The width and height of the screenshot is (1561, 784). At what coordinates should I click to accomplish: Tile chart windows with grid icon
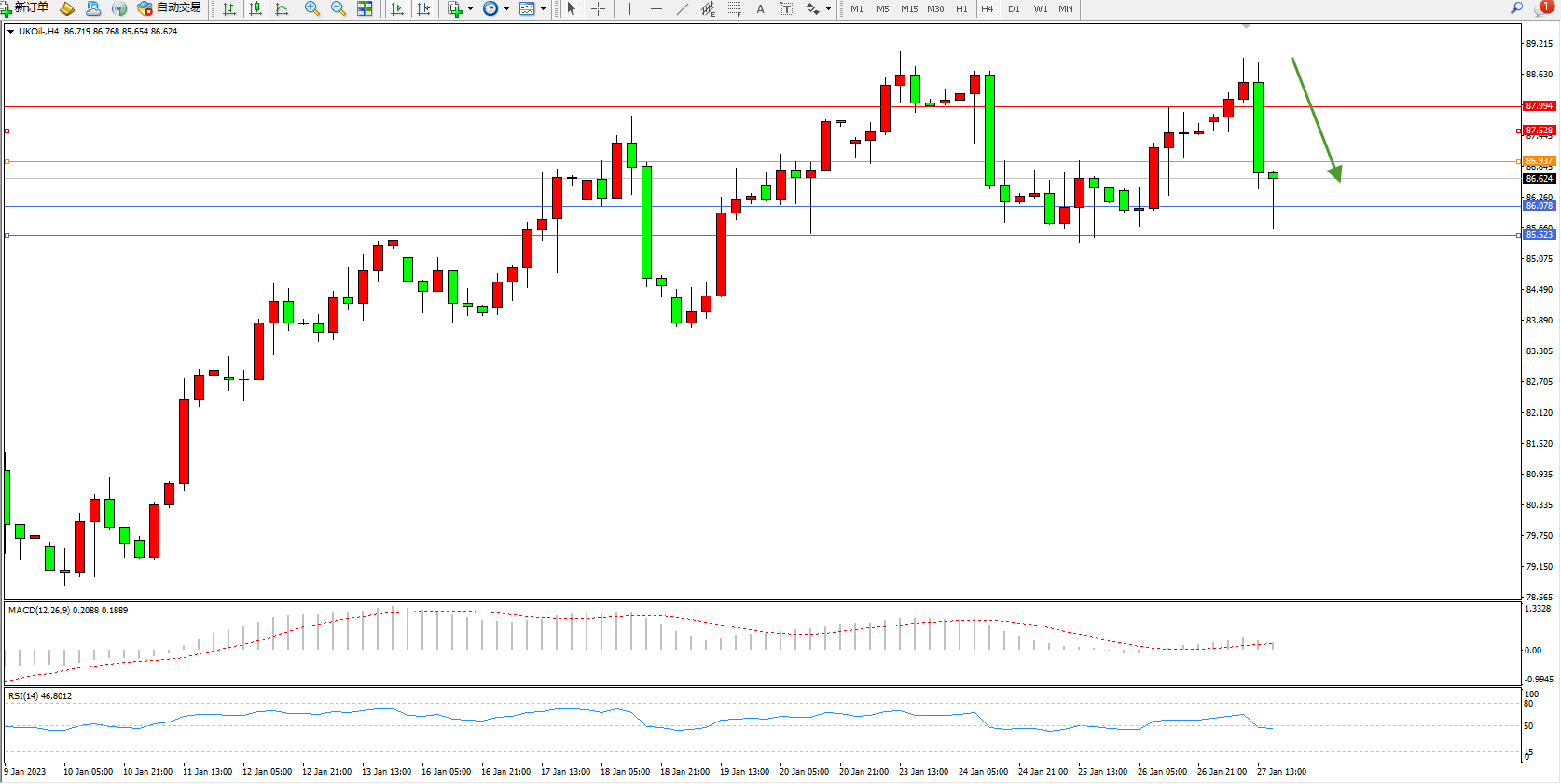(365, 8)
